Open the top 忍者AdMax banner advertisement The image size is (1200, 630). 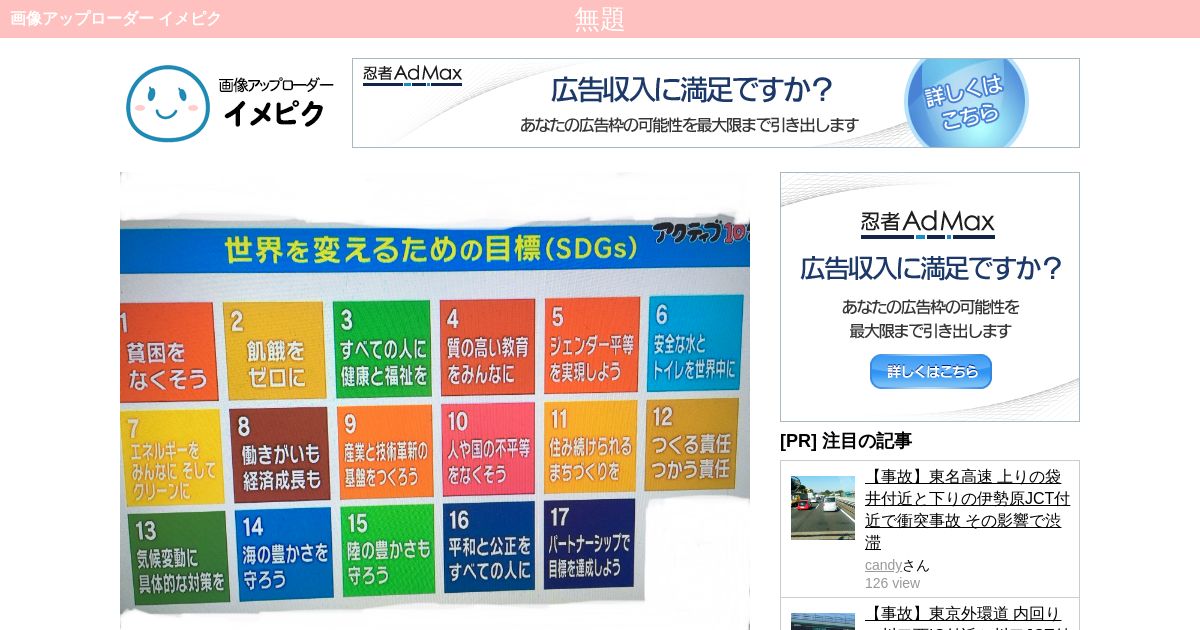pyautogui.click(x=716, y=103)
